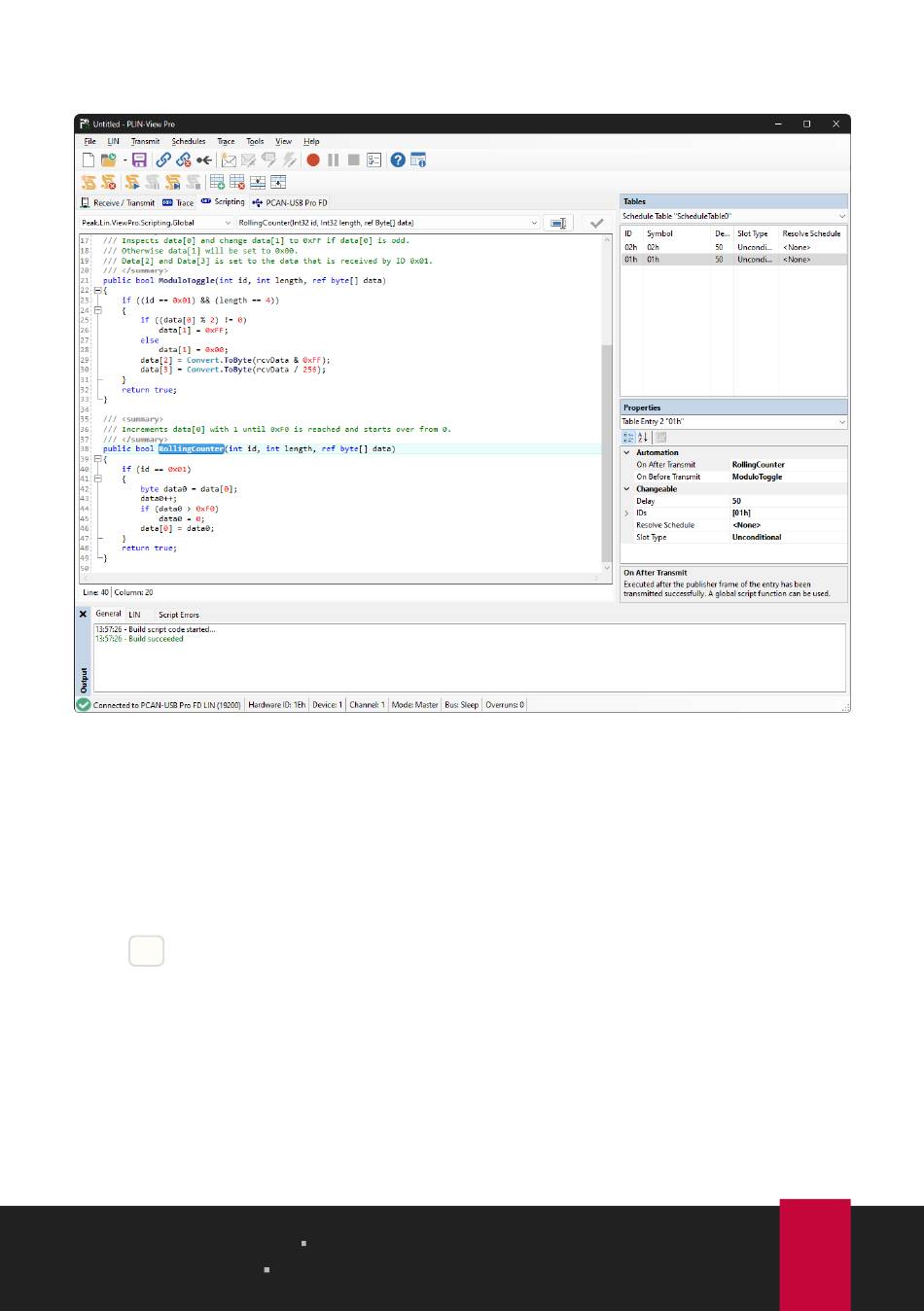Expand the IDs property
The width and height of the screenshot is (924, 1311).
pos(627,514)
